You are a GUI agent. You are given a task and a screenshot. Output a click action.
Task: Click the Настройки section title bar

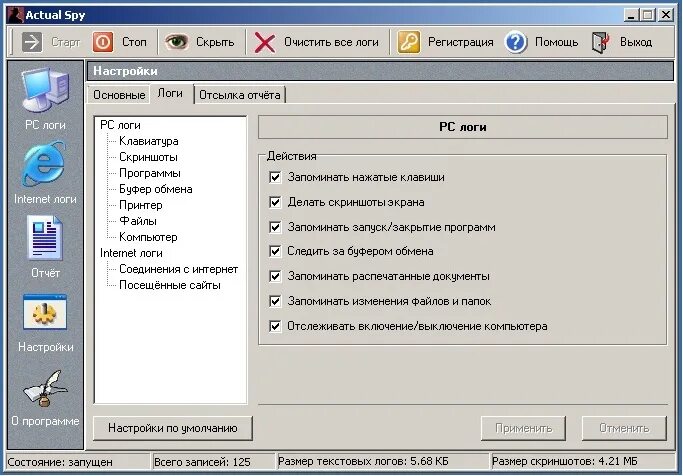tap(380, 71)
